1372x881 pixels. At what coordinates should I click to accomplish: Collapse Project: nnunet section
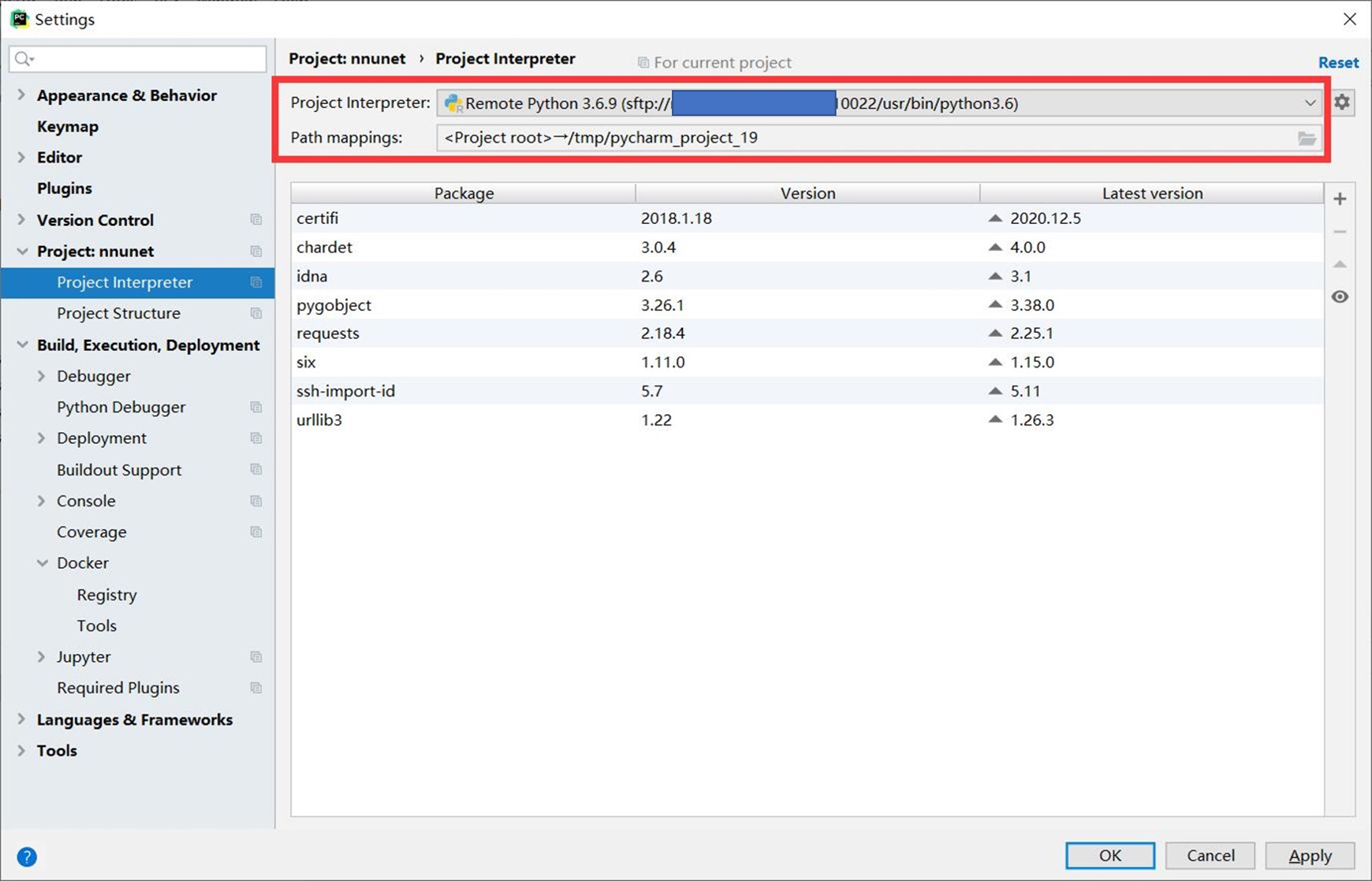(21, 251)
